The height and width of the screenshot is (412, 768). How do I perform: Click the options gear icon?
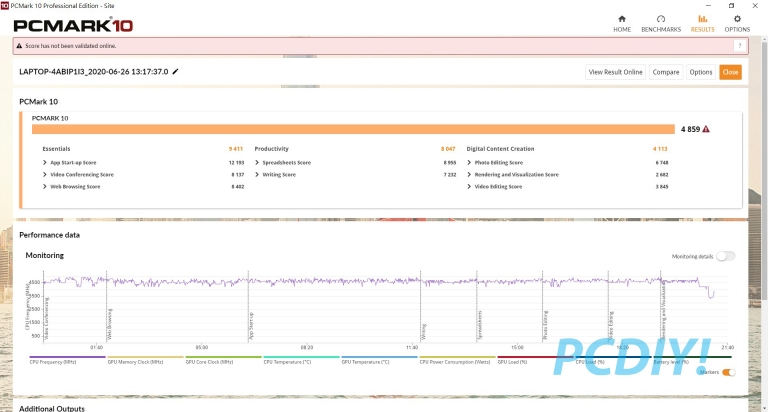737,19
